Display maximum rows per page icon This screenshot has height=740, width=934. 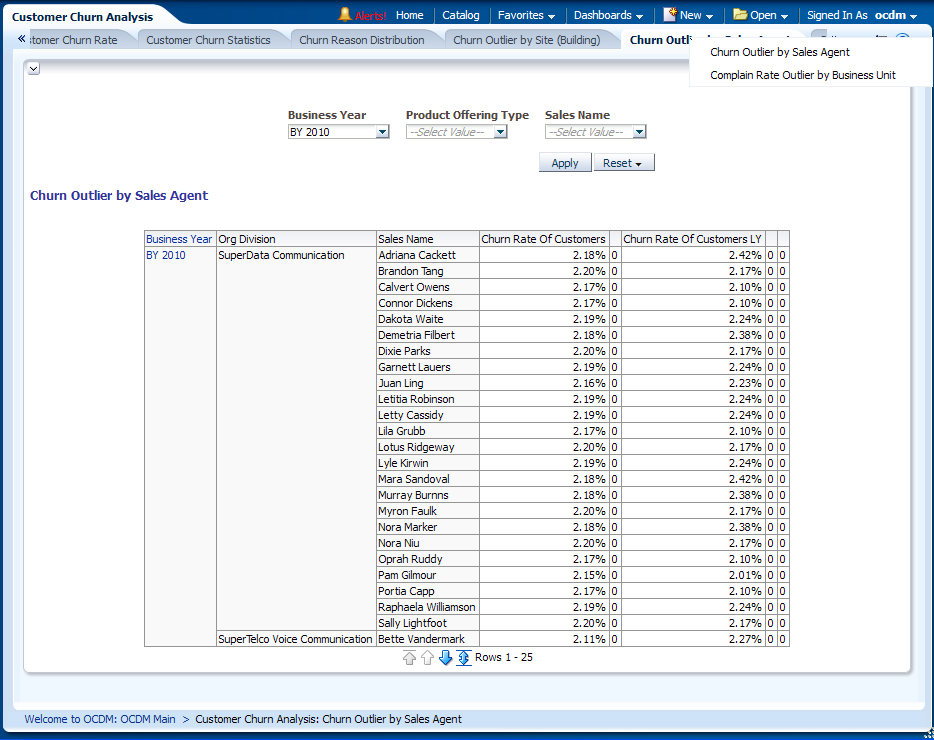pyautogui.click(x=464, y=658)
